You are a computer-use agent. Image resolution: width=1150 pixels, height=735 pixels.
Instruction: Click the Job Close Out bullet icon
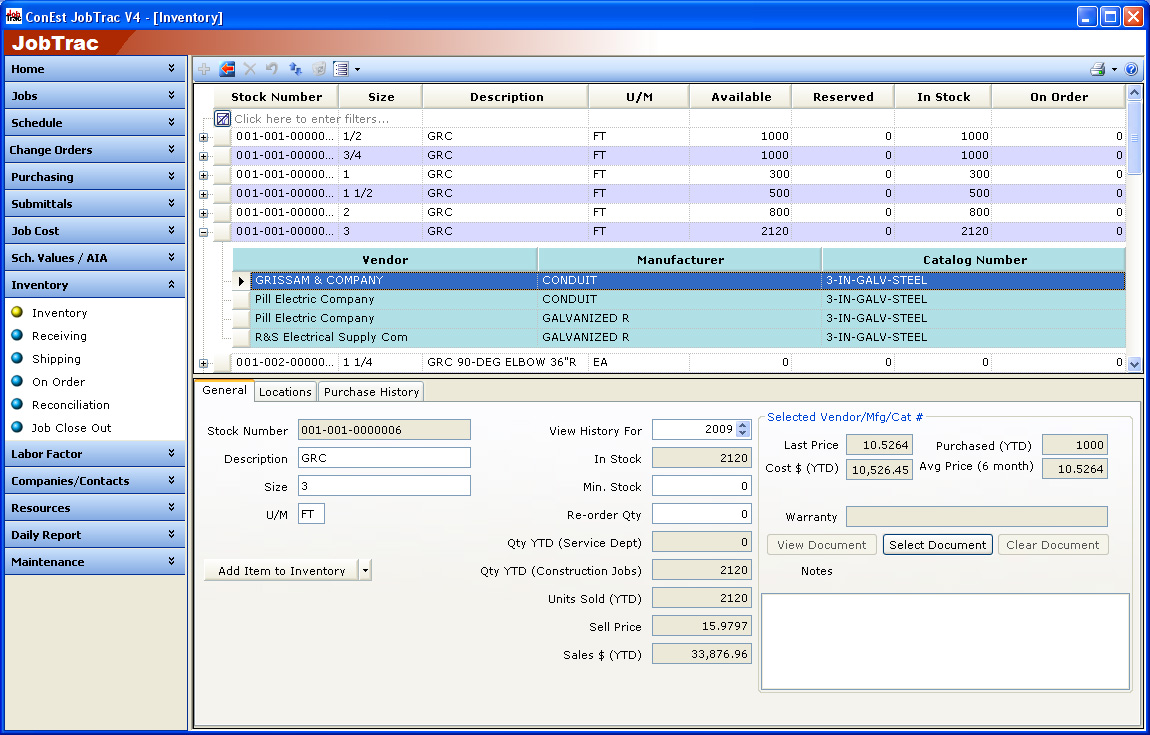17,428
